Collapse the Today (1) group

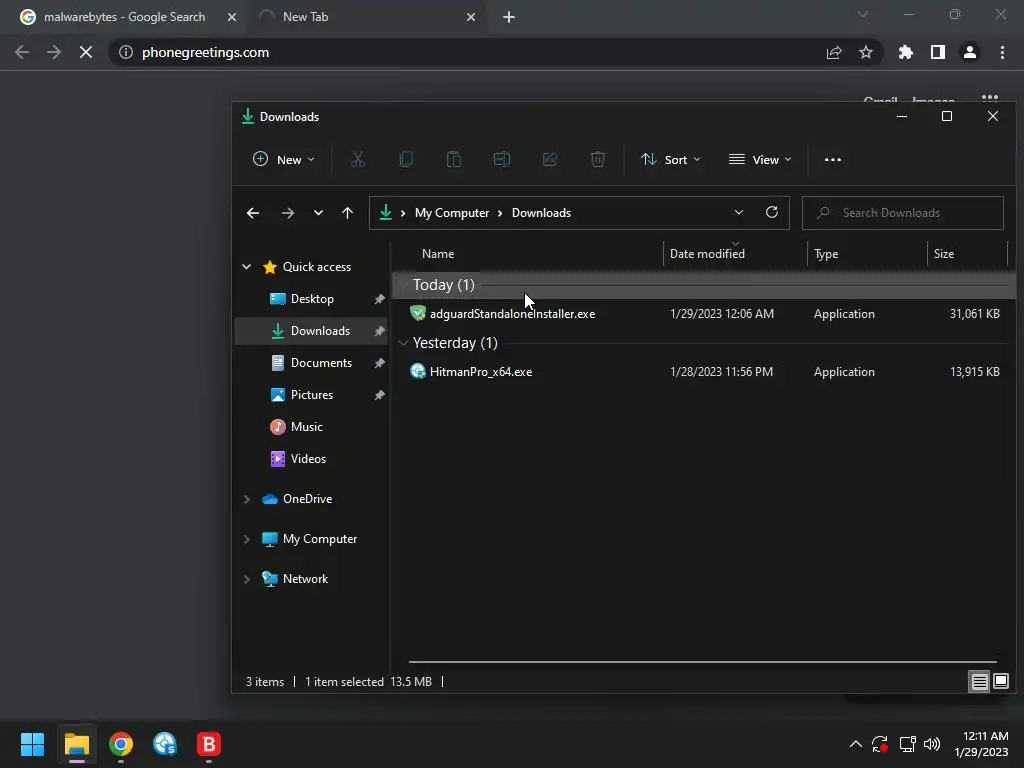coord(403,285)
